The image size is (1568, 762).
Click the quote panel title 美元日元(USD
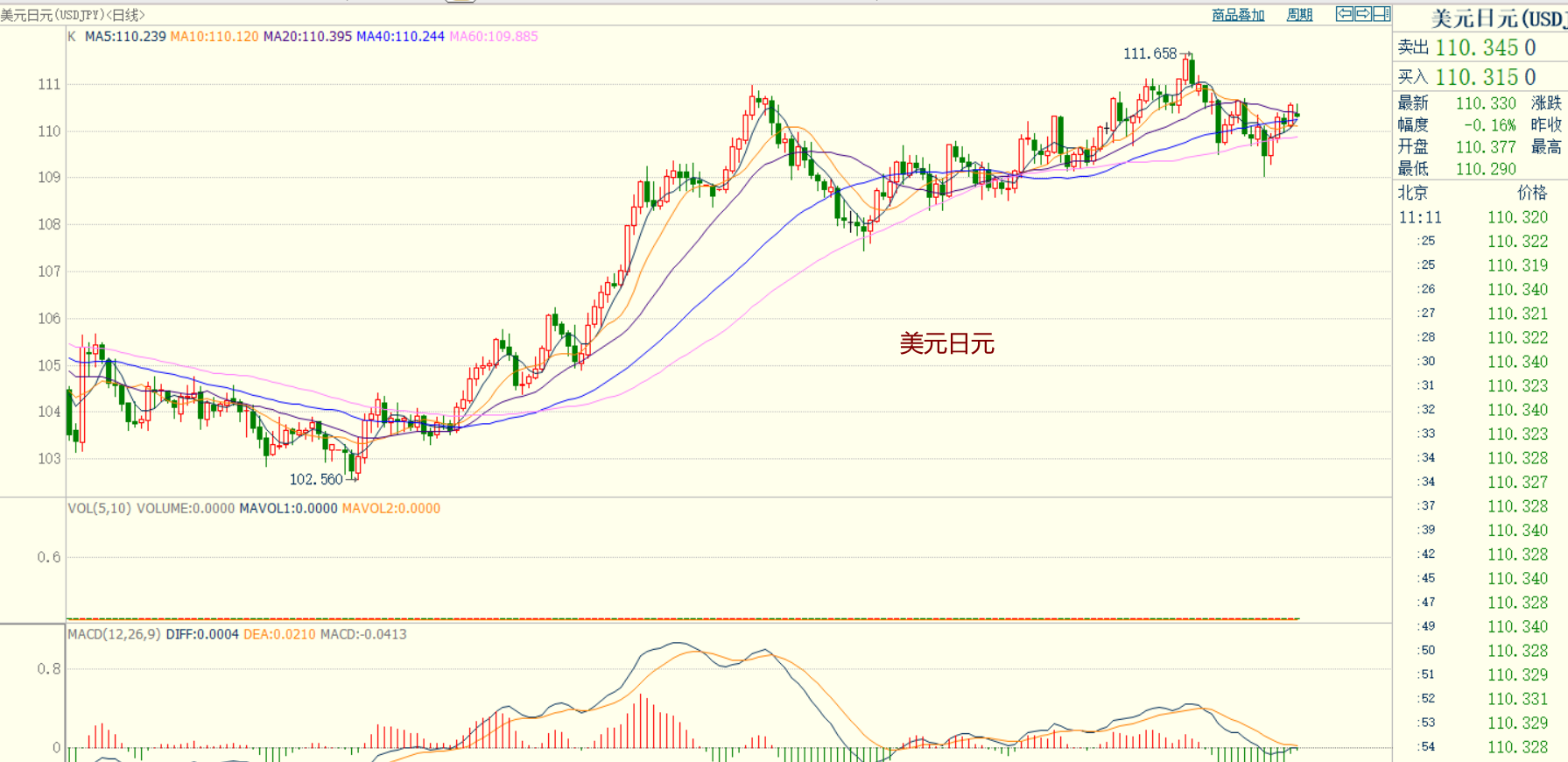coord(1499,18)
